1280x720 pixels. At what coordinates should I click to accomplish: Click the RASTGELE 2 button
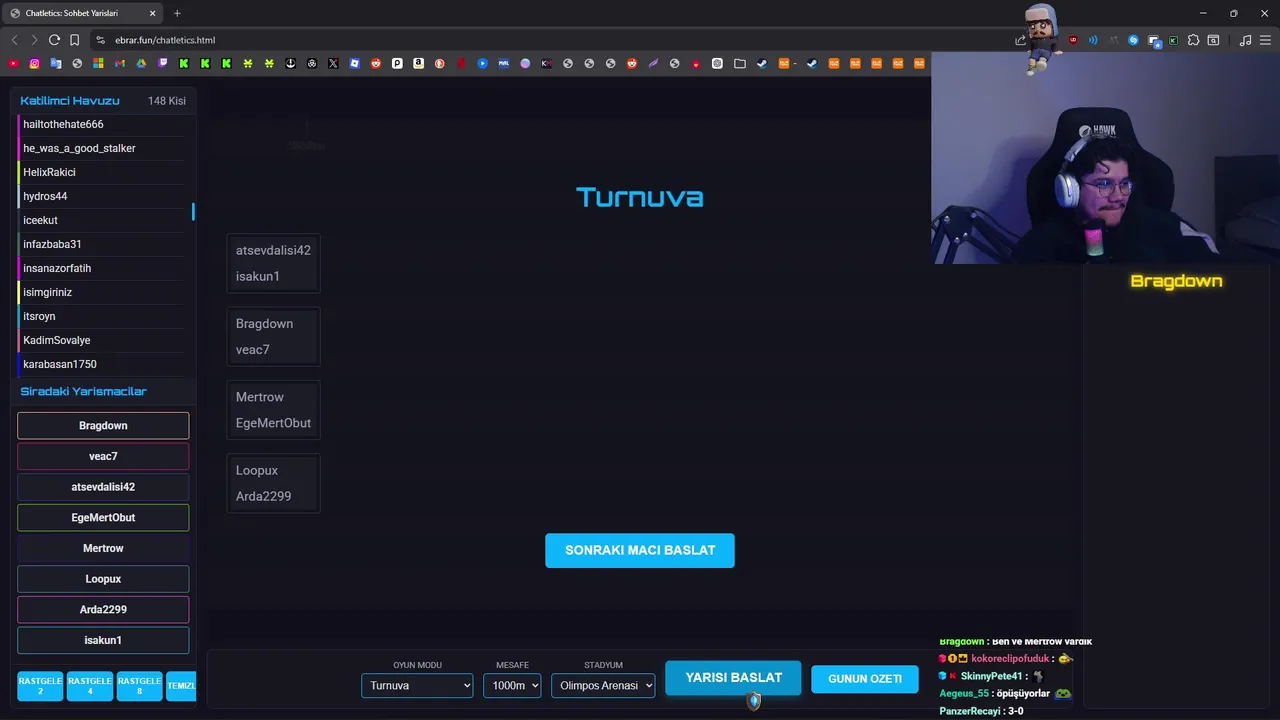pos(40,686)
